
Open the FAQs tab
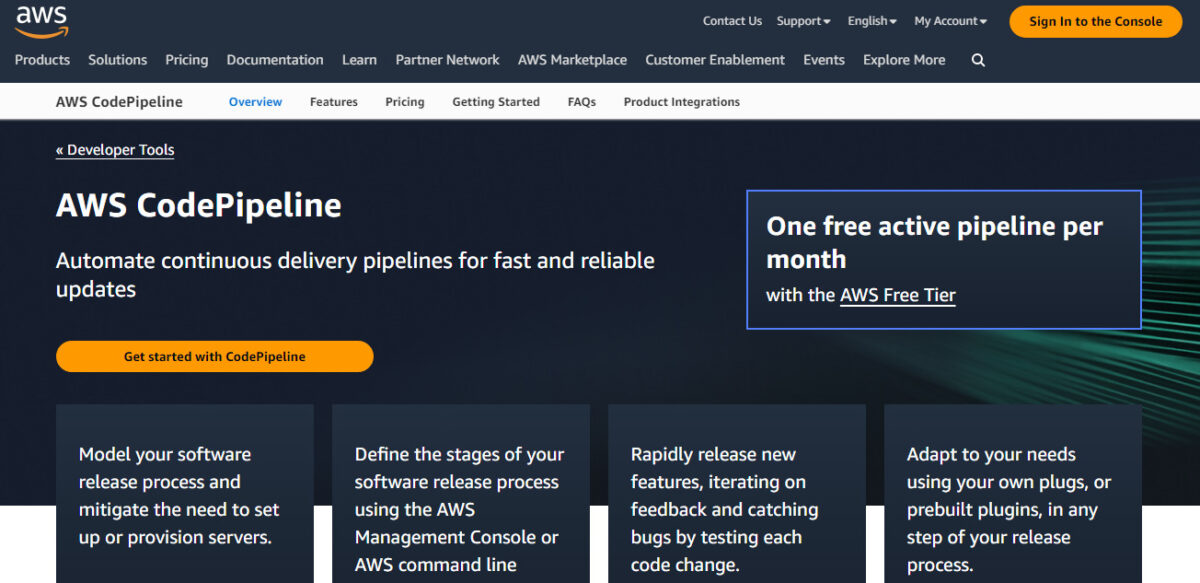click(581, 102)
